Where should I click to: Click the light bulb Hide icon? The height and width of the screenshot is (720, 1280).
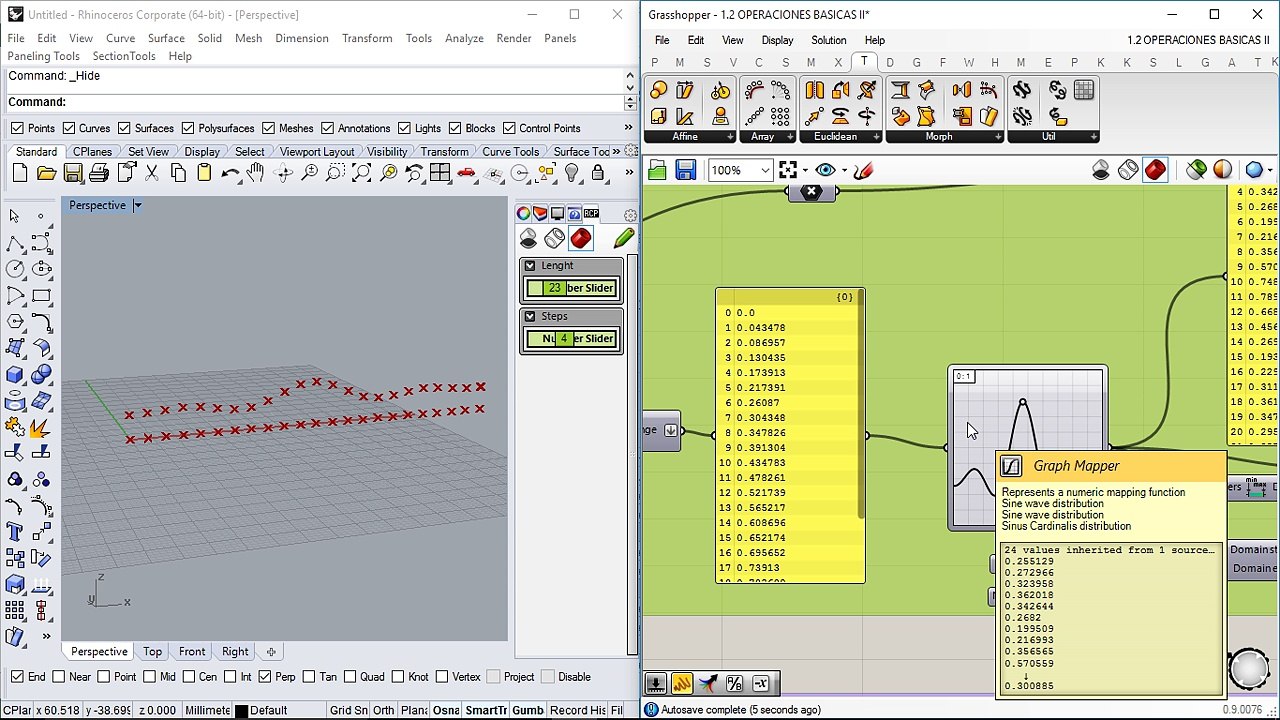coord(572,174)
